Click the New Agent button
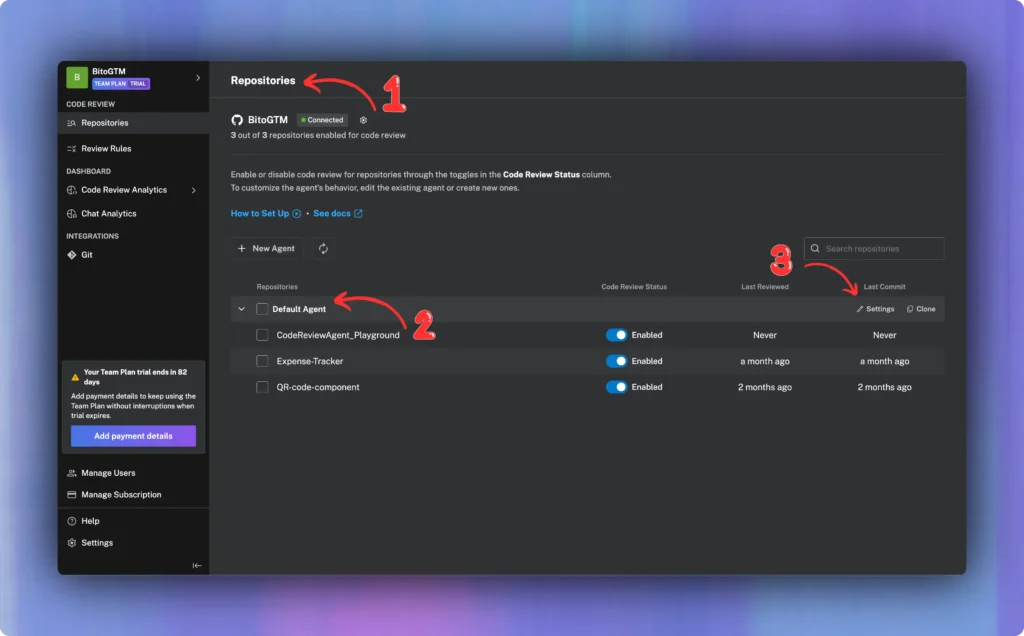 266,248
